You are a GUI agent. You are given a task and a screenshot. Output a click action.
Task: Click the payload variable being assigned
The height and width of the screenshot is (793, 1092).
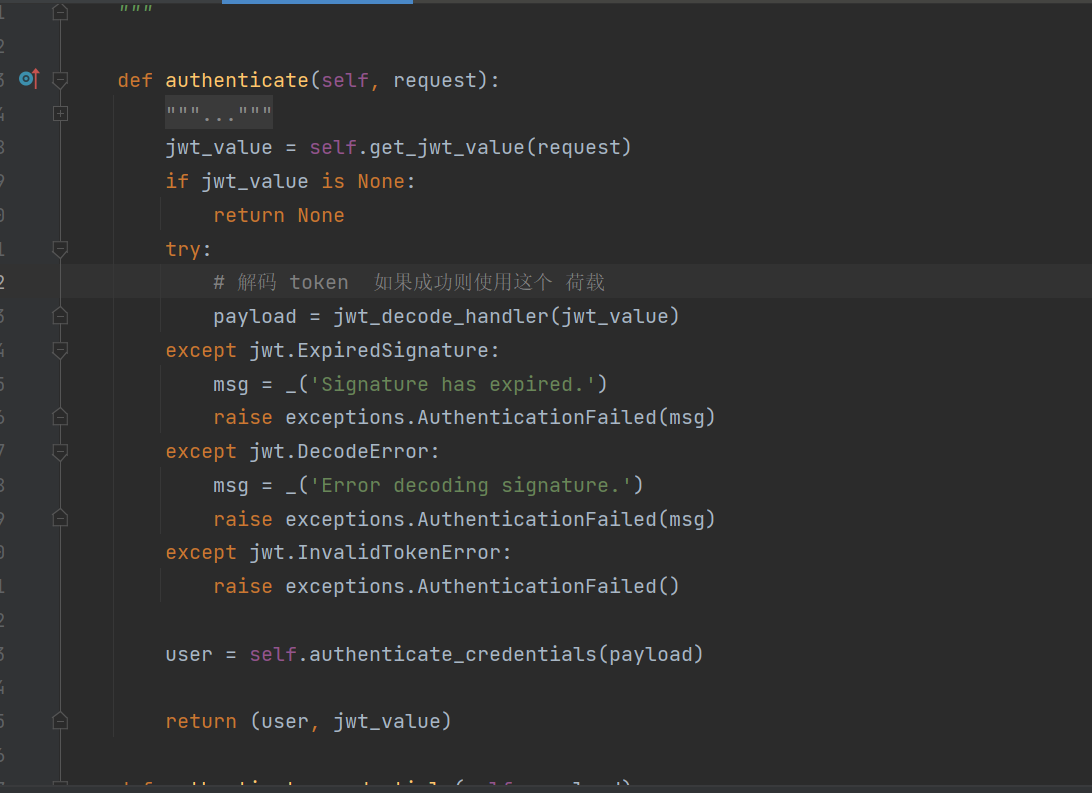(255, 316)
